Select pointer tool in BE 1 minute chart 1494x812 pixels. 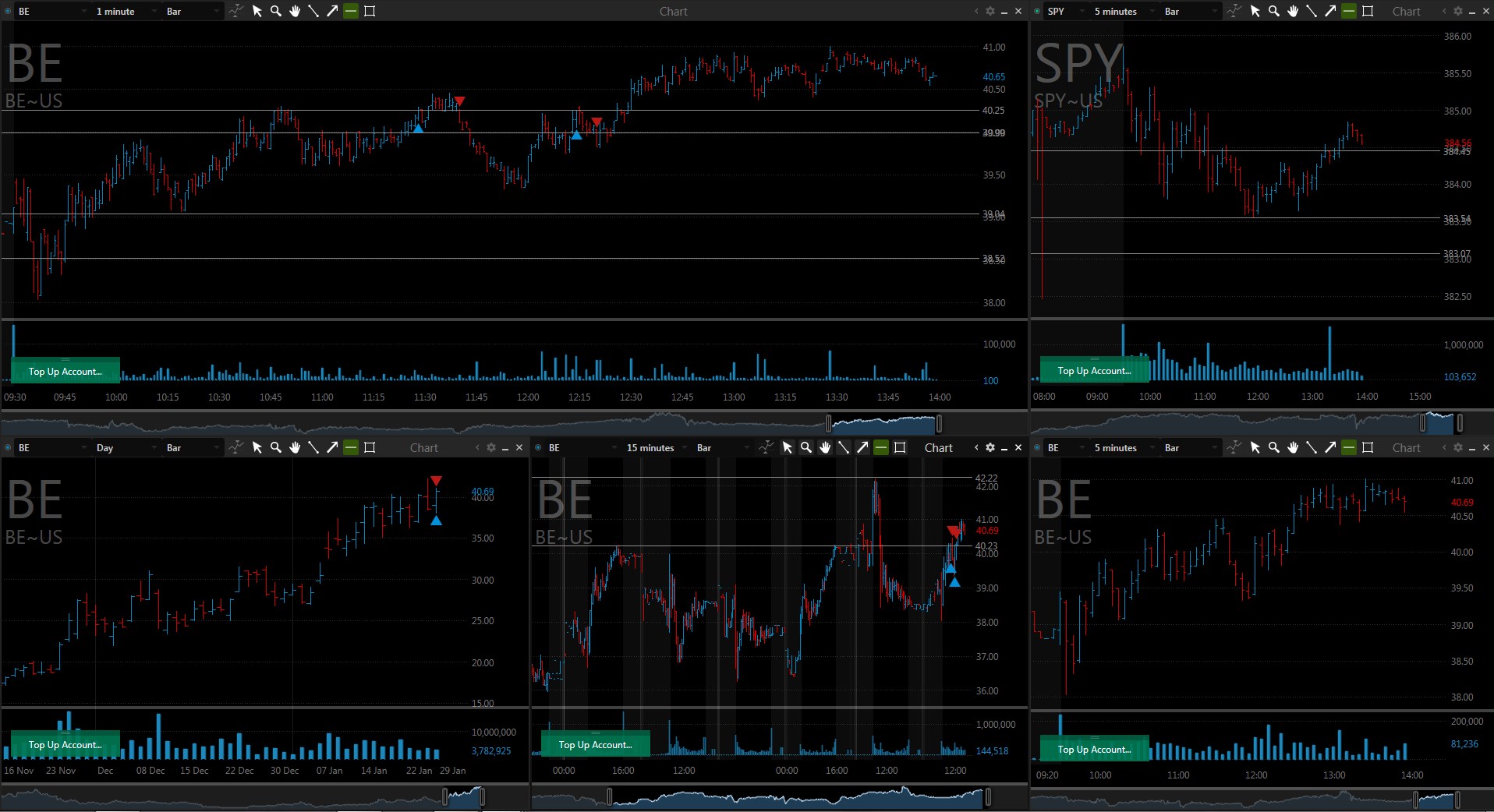[x=257, y=11]
